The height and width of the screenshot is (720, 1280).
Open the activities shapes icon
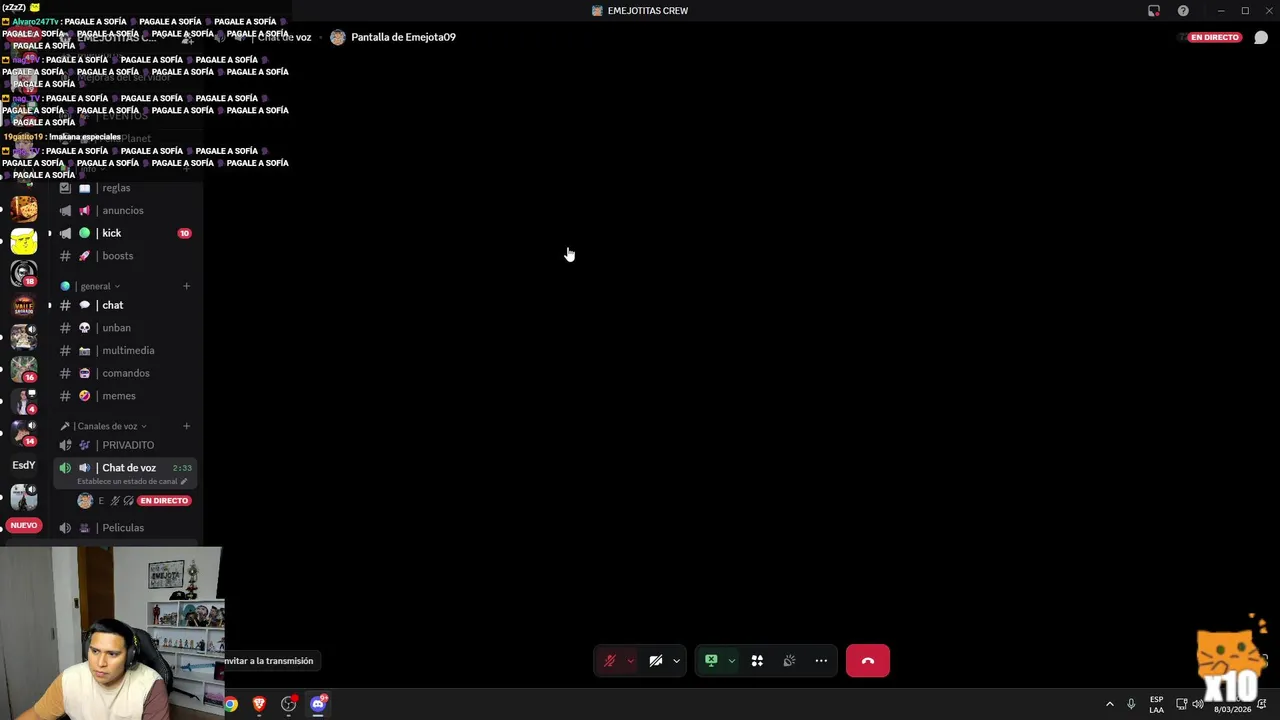point(757,661)
